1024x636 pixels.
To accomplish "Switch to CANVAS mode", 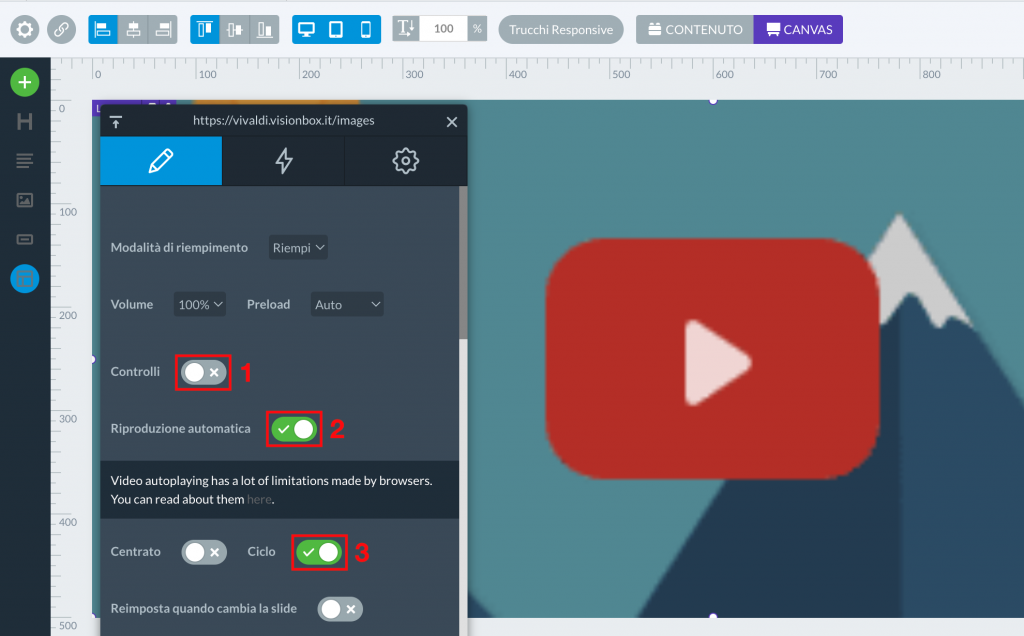I will tap(798, 29).
